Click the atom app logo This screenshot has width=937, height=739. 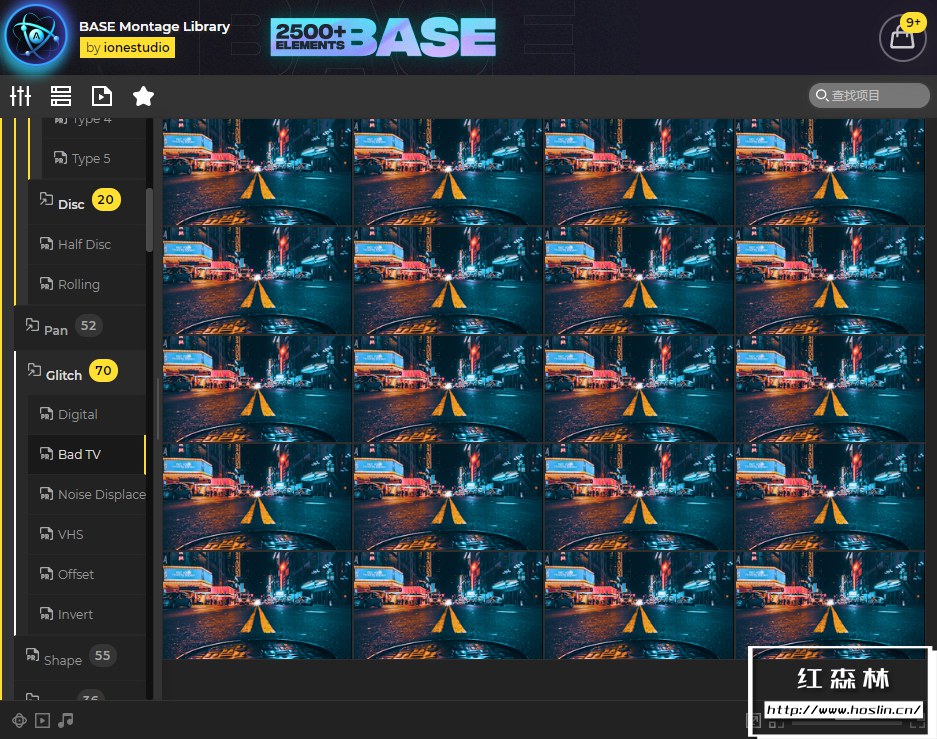point(36,35)
